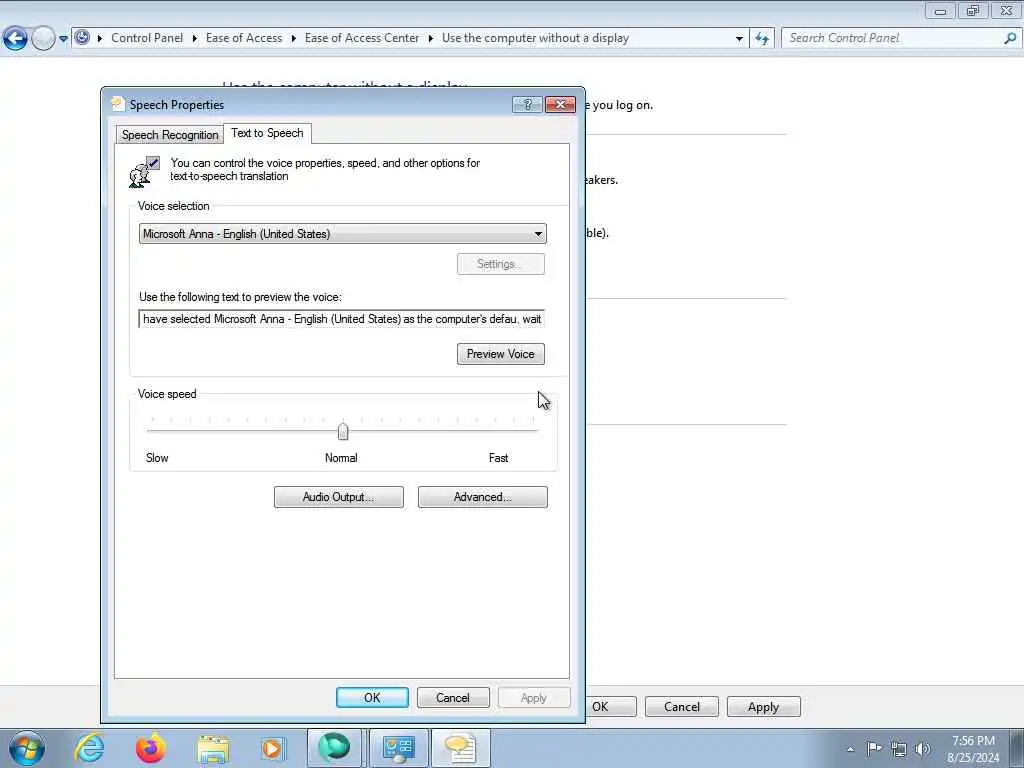Click the Show desktop strip

pos(1017,748)
